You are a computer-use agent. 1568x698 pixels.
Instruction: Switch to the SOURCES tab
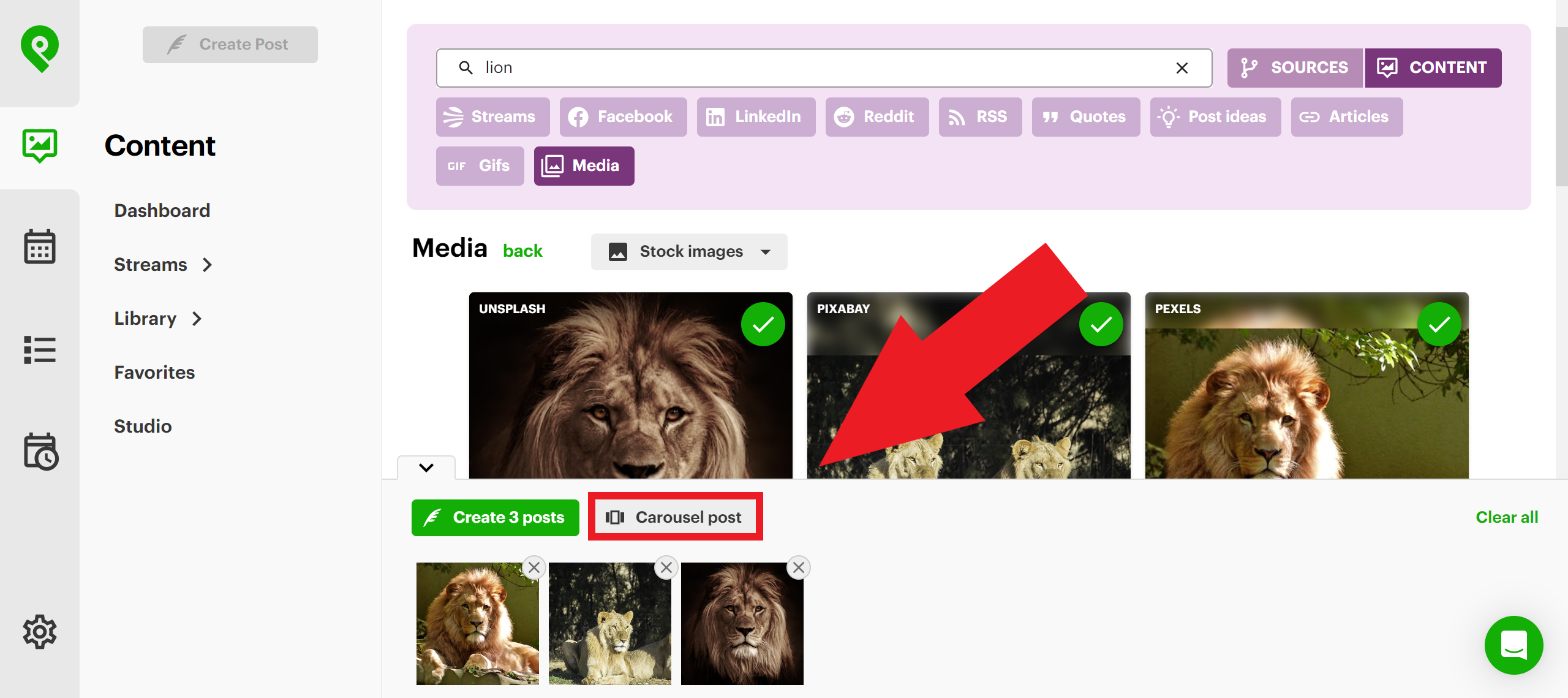pyautogui.click(x=1294, y=67)
